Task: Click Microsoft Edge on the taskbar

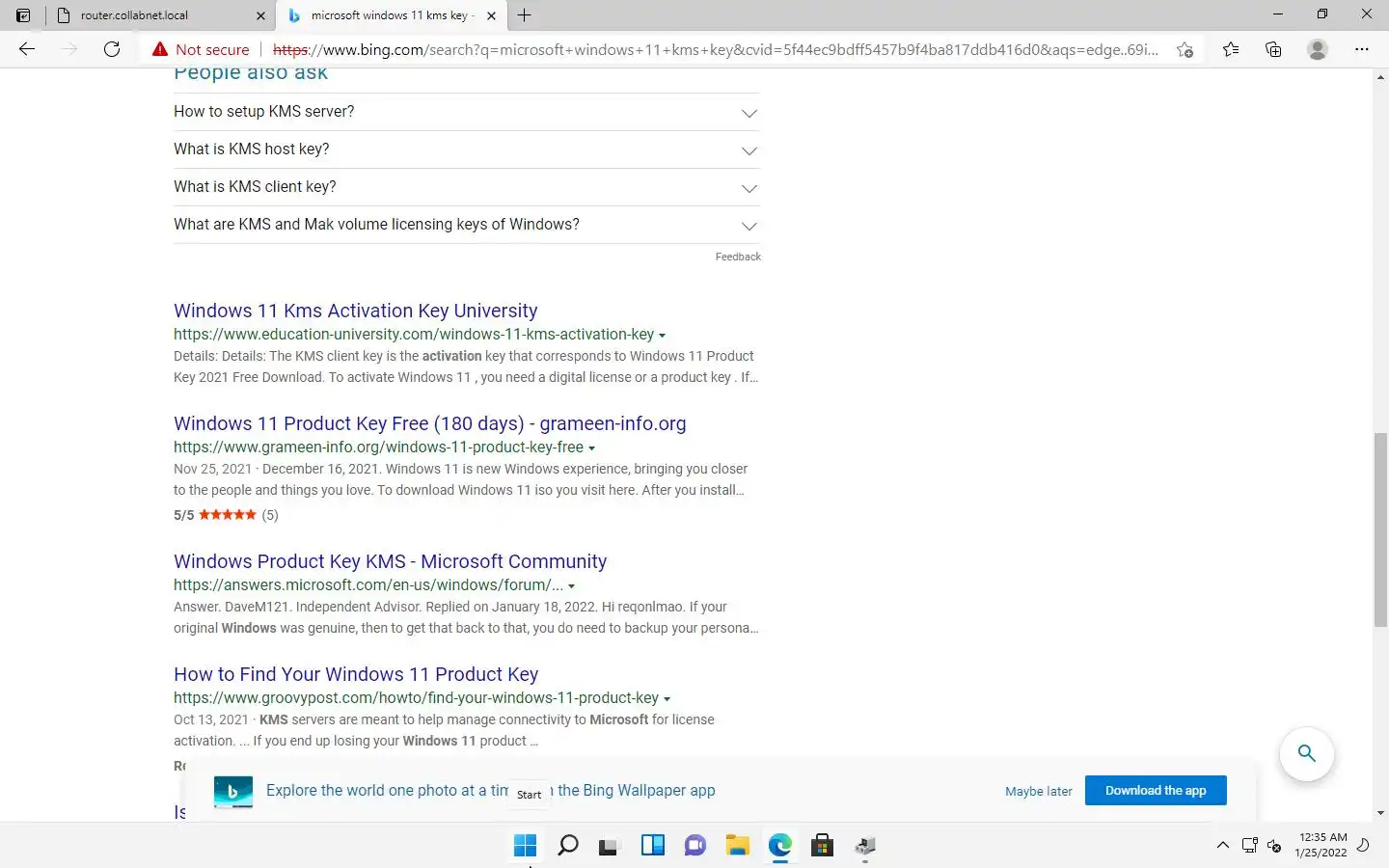Action: point(780,846)
